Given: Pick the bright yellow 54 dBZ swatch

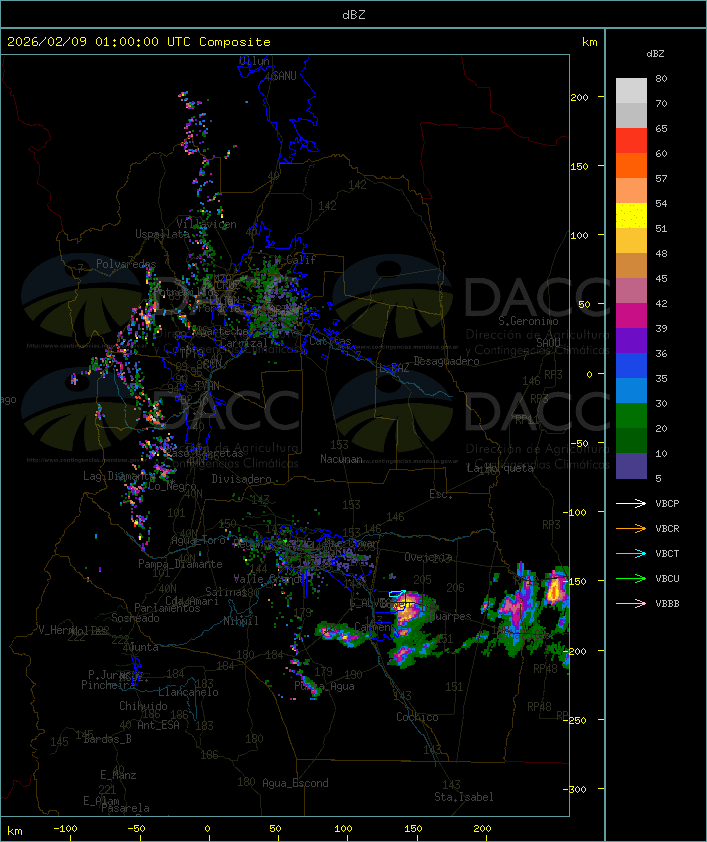Looking at the screenshot, I should pos(631,215).
